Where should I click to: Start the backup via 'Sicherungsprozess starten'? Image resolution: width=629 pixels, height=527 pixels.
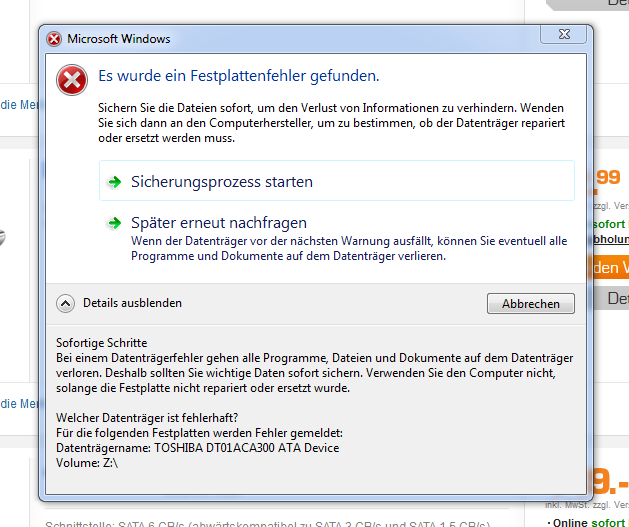[x=337, y=181]
